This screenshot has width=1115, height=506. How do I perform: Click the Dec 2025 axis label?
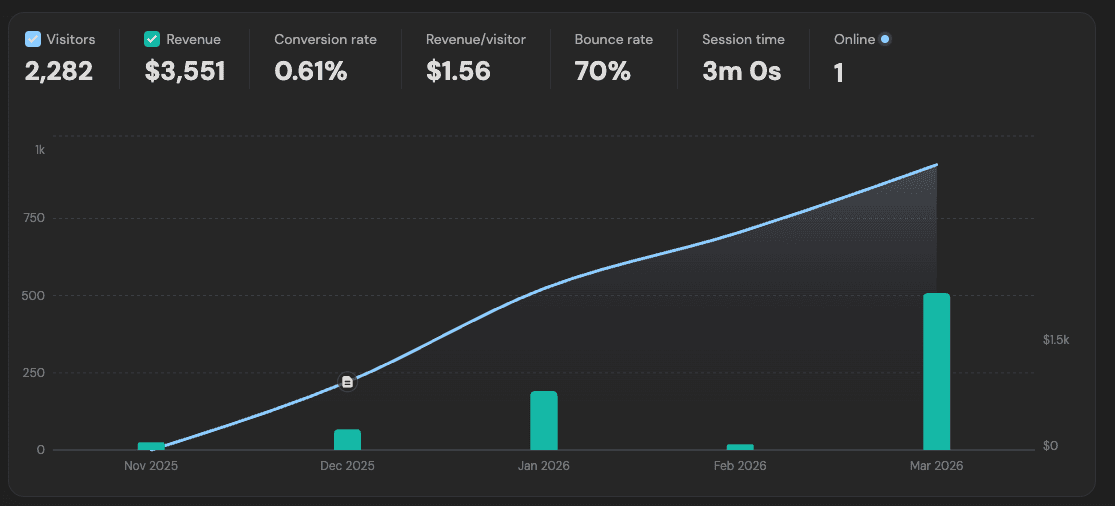pyautogui.click(x=348, y=466)
